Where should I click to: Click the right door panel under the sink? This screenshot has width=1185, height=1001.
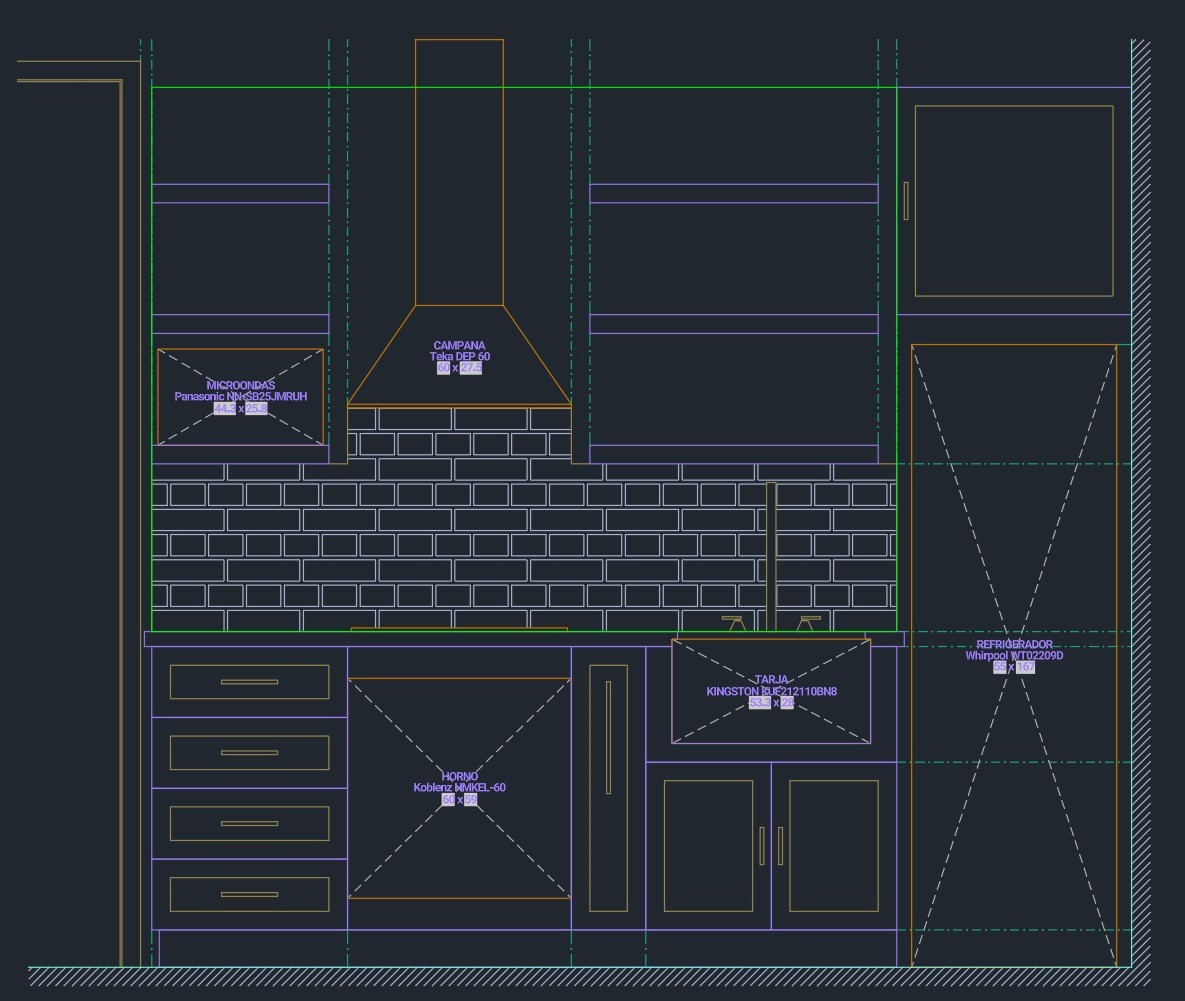pos(833,846)
